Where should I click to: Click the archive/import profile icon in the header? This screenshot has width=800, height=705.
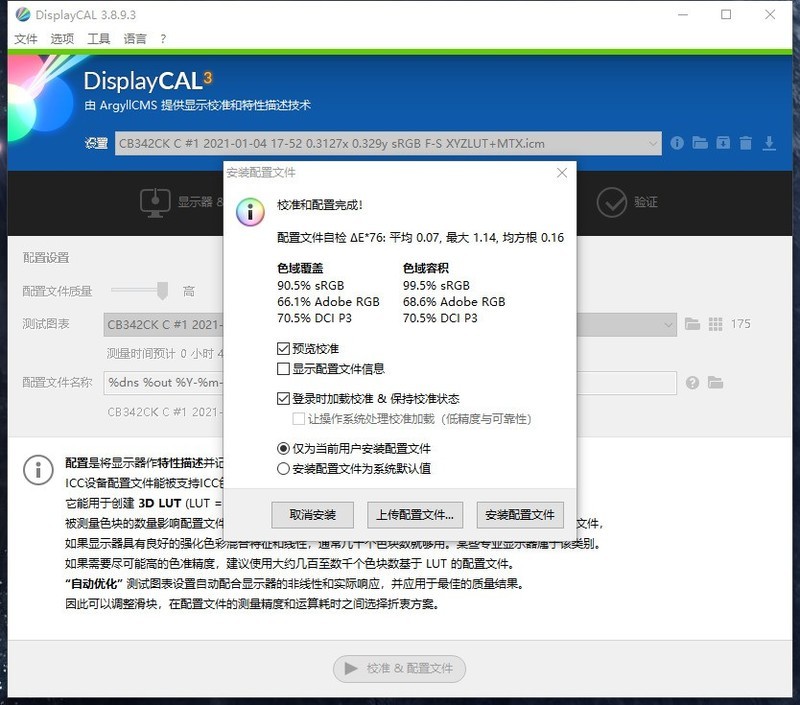(x=723, y=143)
